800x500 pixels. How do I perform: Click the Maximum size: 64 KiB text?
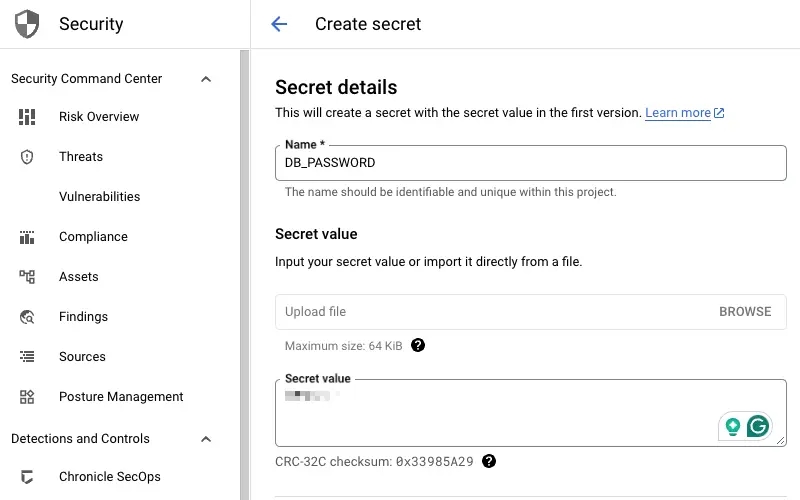click(343, 346)
